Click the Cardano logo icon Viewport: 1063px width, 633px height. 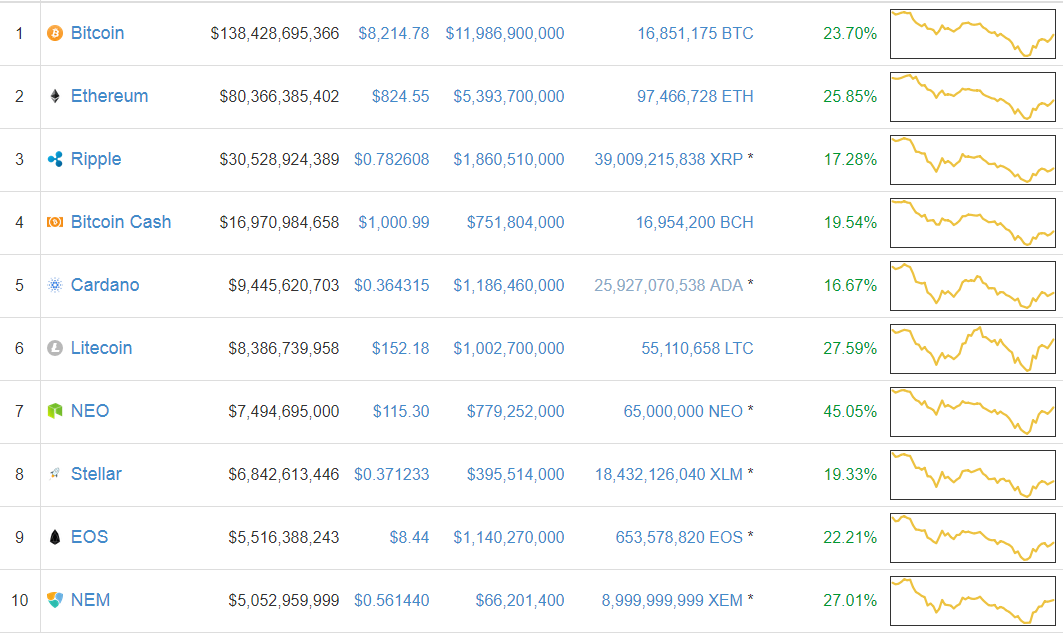[55, 285]
